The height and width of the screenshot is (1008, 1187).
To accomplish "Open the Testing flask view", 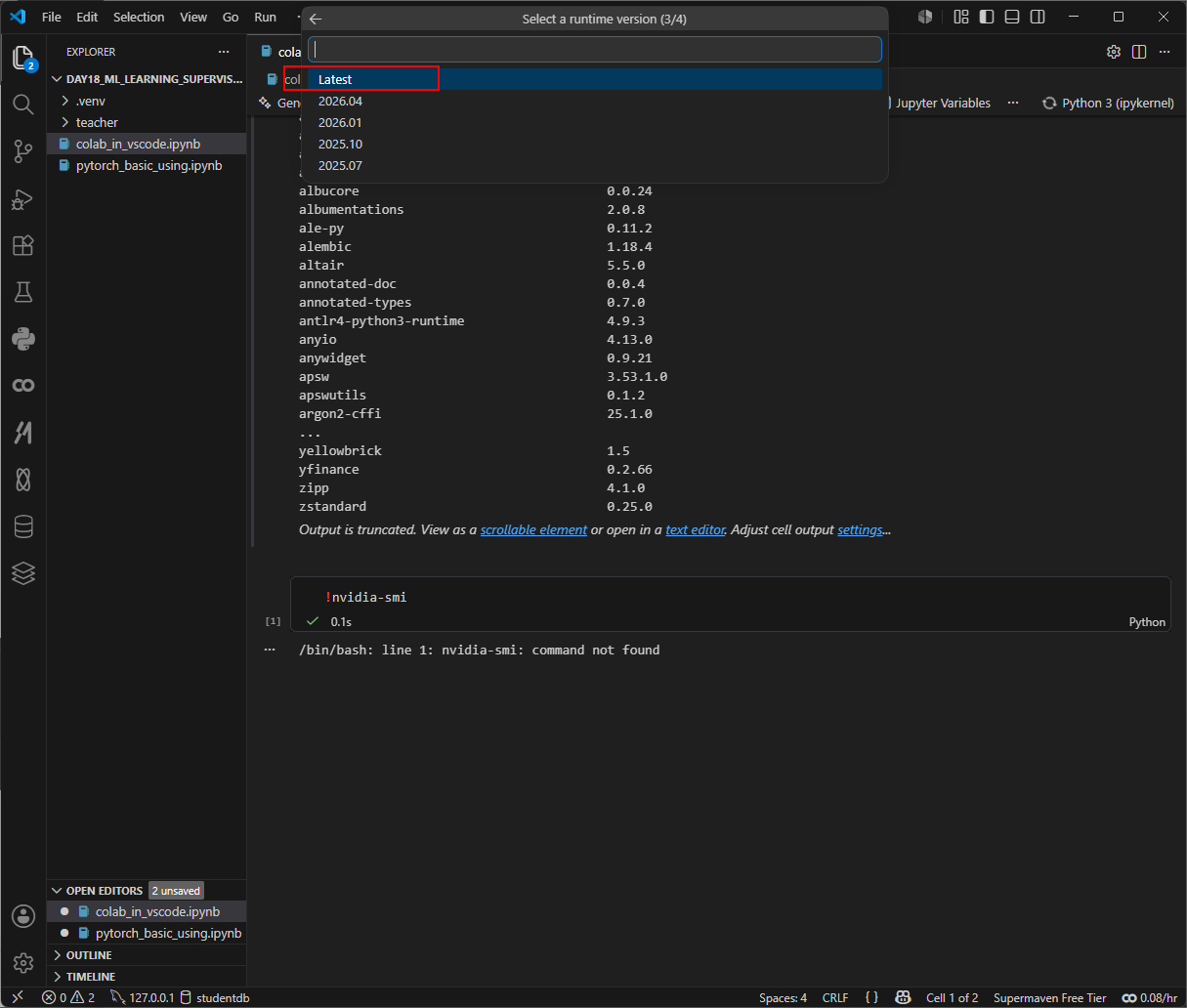I will (23, 292).
